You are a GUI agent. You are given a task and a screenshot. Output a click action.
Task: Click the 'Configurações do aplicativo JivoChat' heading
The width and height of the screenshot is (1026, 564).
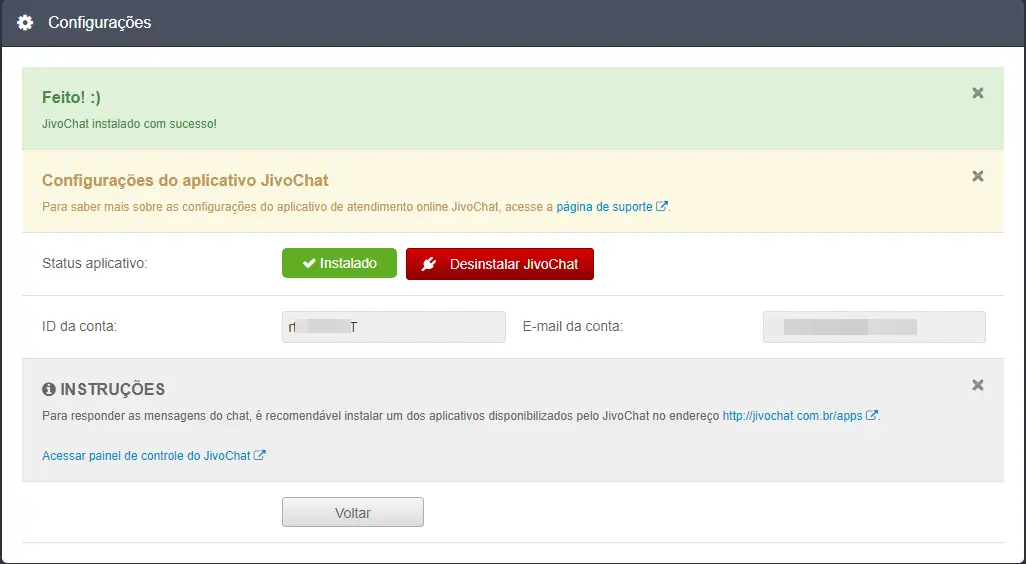[x=185, y=180]
